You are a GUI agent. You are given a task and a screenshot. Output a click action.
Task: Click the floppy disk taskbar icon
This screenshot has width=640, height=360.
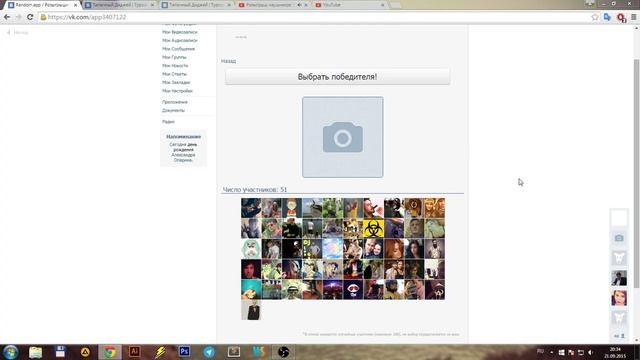coord(60,352)
